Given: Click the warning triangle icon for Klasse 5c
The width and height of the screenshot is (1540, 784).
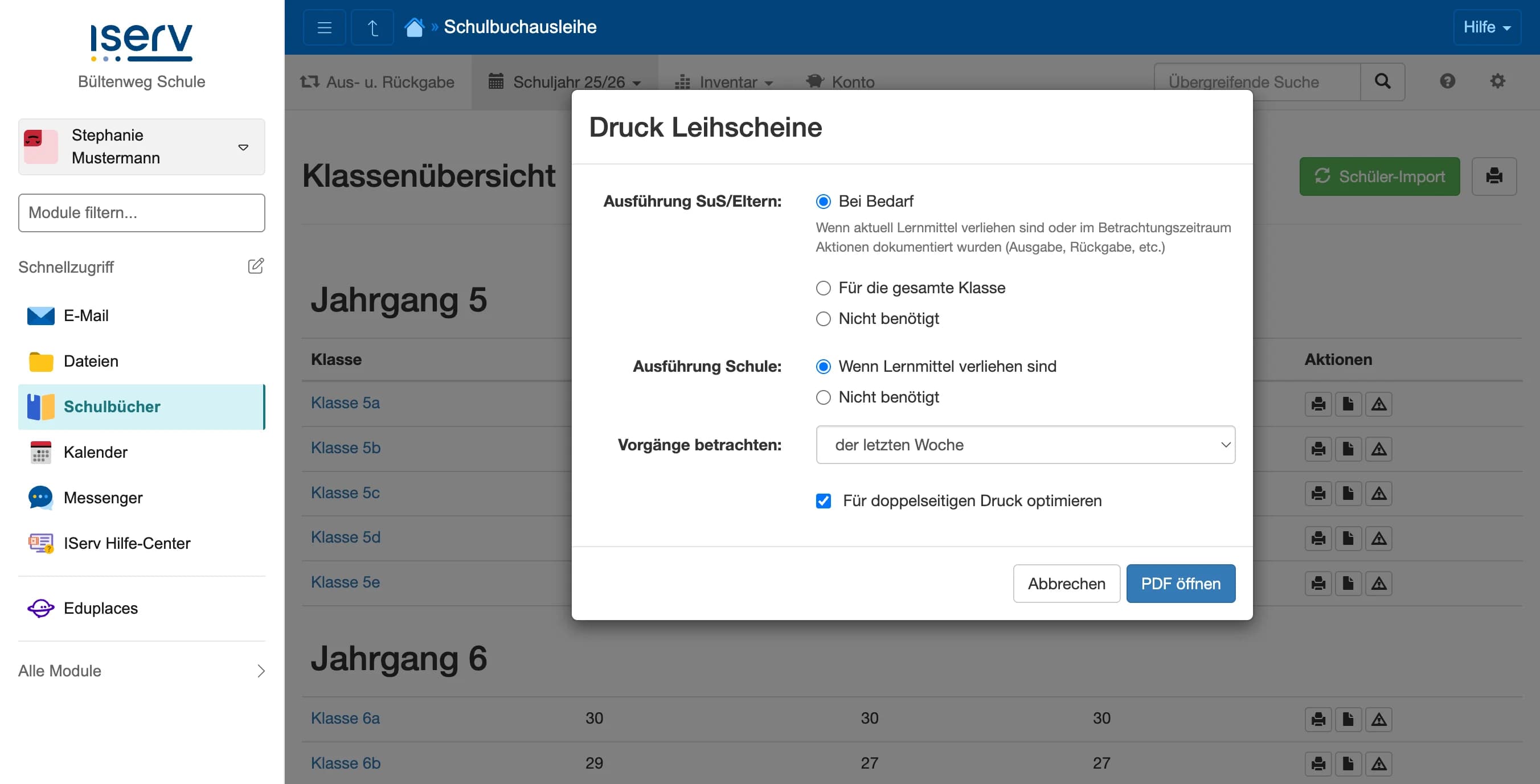Looking at the screenshot, I should pyautogui.click(x=1379, y=492).
